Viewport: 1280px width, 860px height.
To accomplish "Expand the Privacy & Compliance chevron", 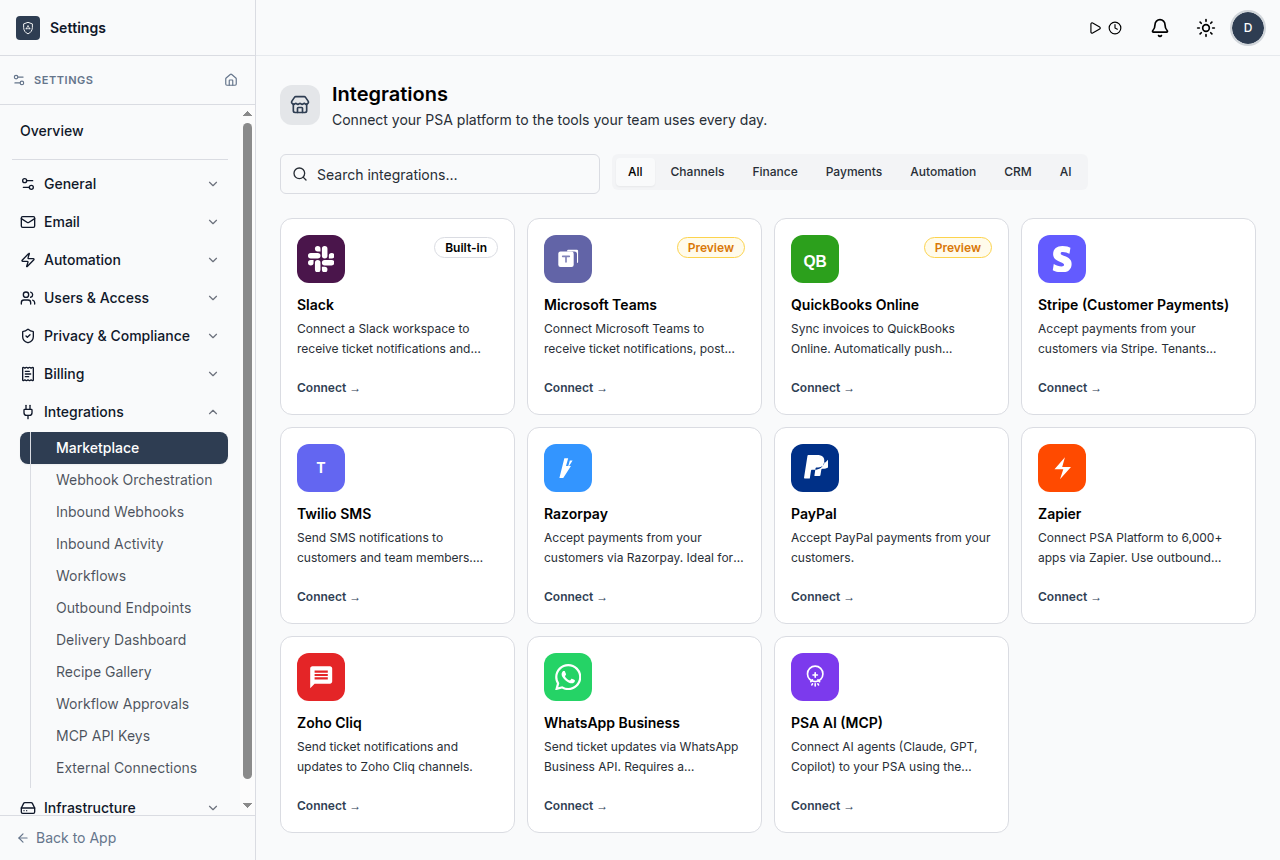I will point(213,336).
